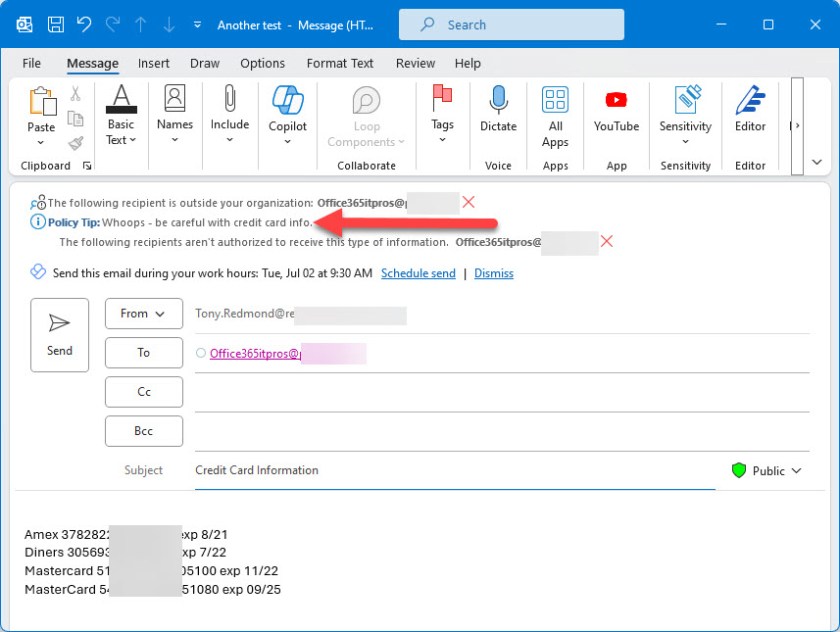This screenshot has width=840, height=632.
Task: Click the Save icon in title bar
Action: (x=56, y=25)
